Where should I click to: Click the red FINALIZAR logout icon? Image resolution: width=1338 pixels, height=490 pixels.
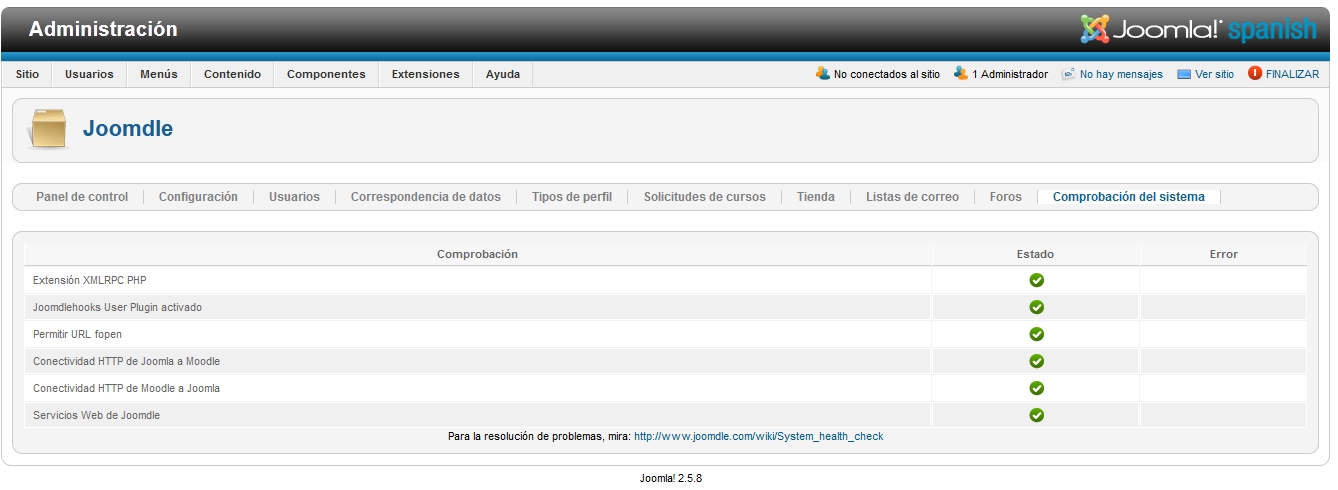[1255, 74]
